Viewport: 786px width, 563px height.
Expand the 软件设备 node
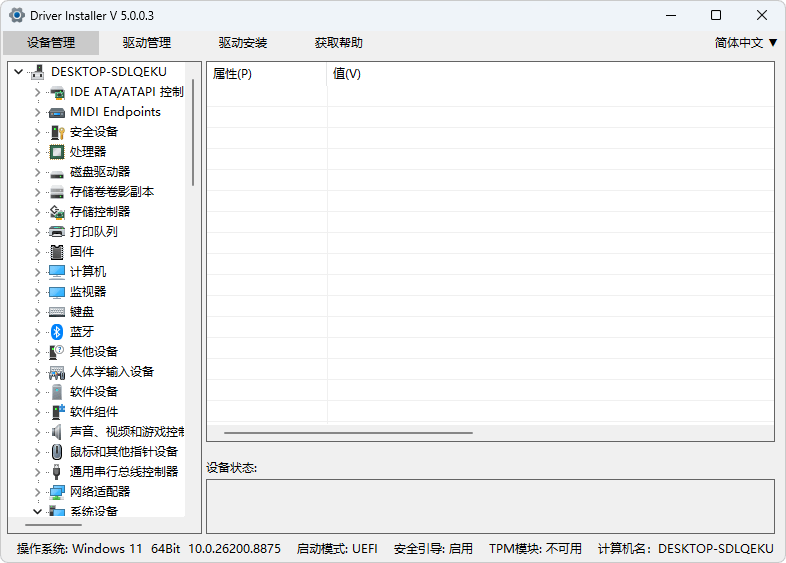38,392
